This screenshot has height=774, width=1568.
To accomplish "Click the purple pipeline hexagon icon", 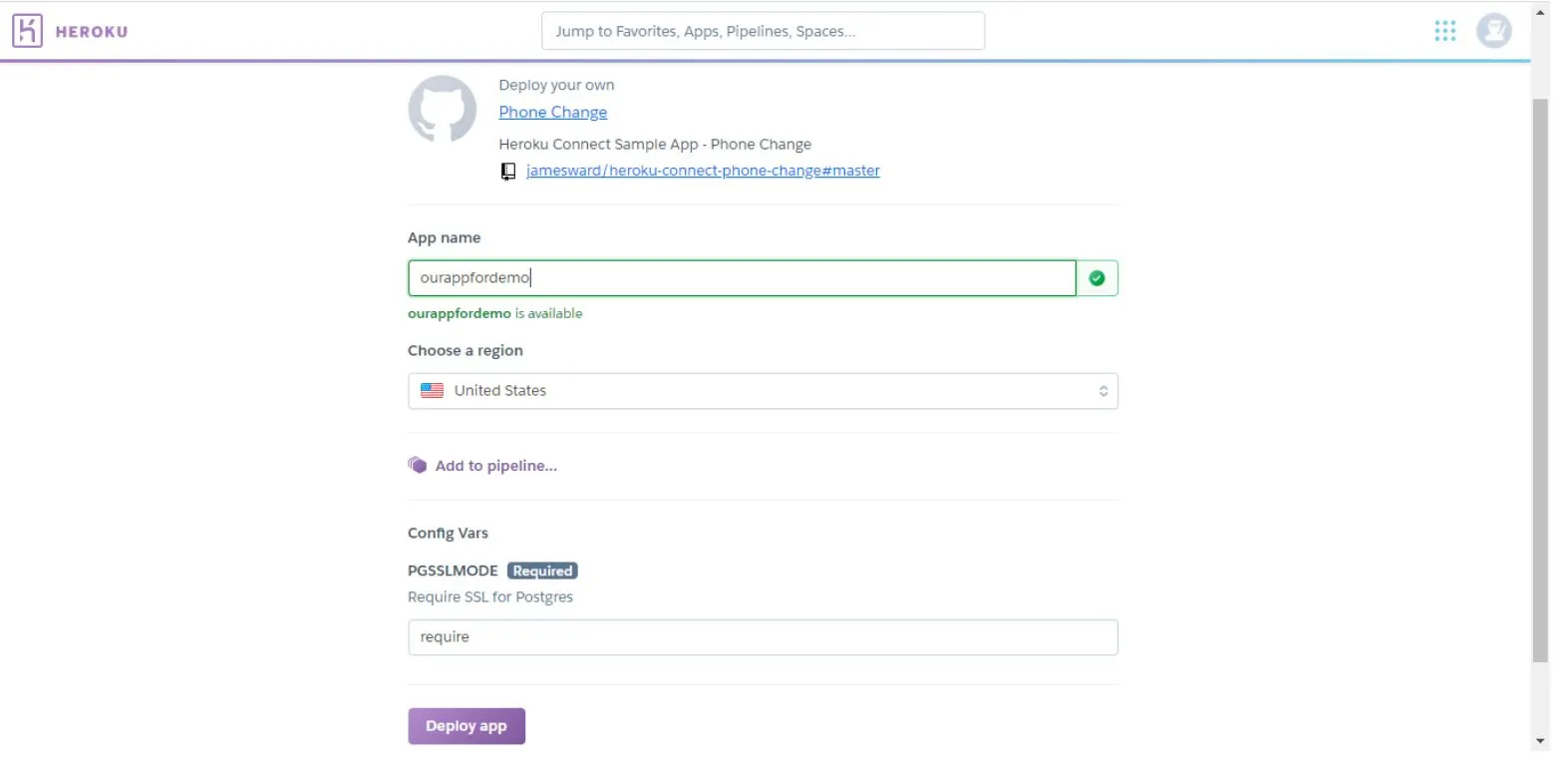I will pos(418,465).
